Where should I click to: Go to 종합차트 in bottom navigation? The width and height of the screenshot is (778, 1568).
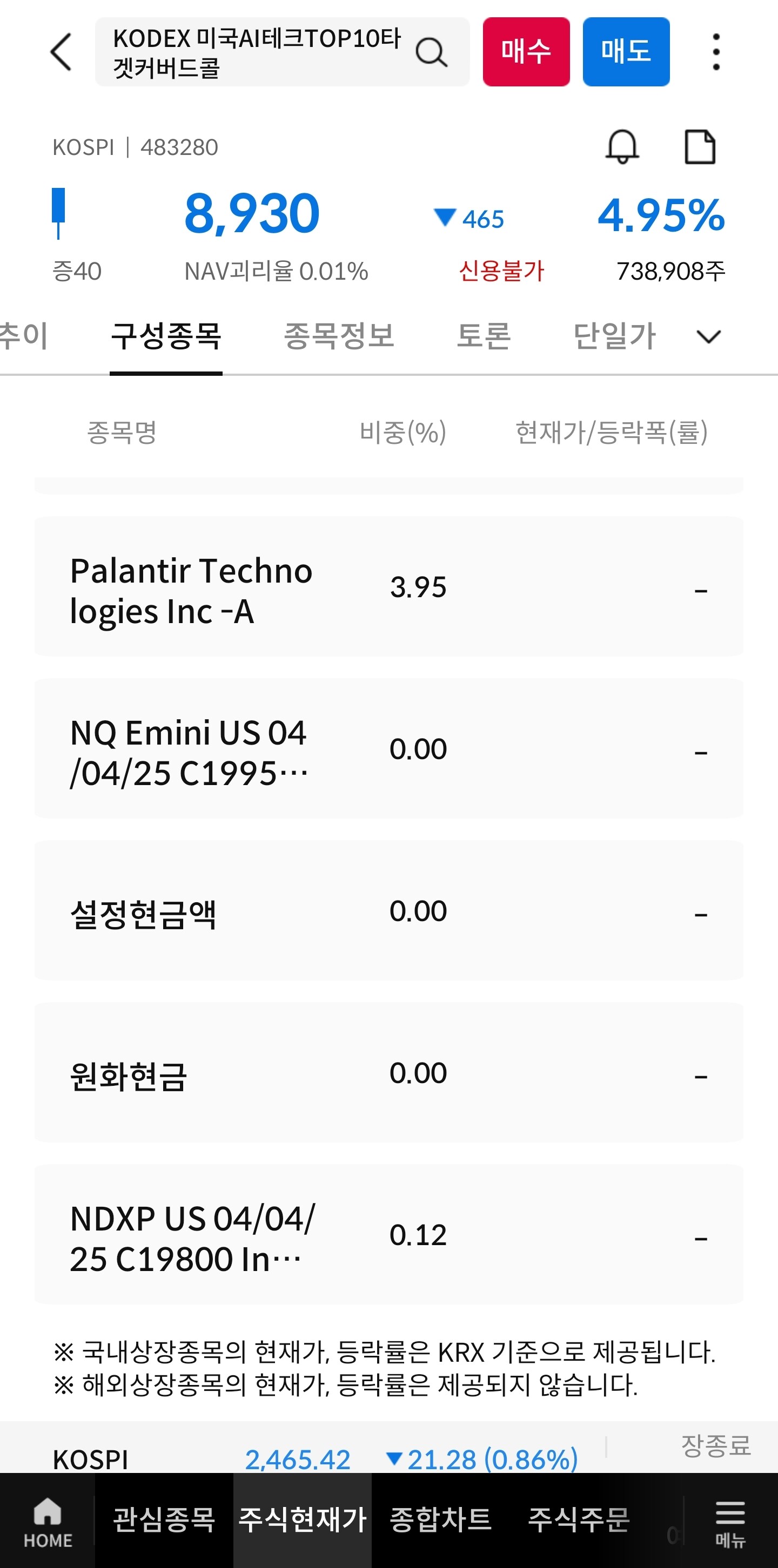pos(440,1519)
